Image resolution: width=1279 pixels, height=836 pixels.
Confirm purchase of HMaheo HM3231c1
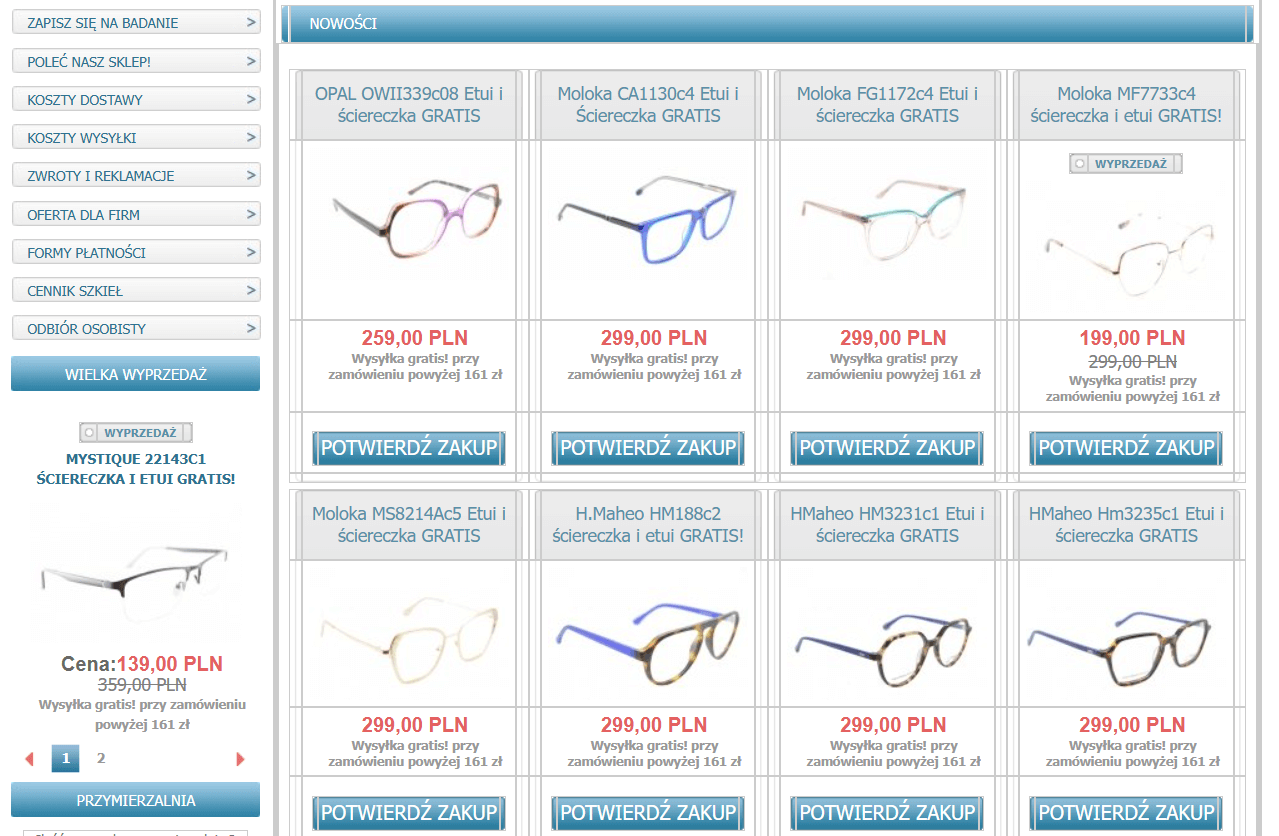click(887, 813)
